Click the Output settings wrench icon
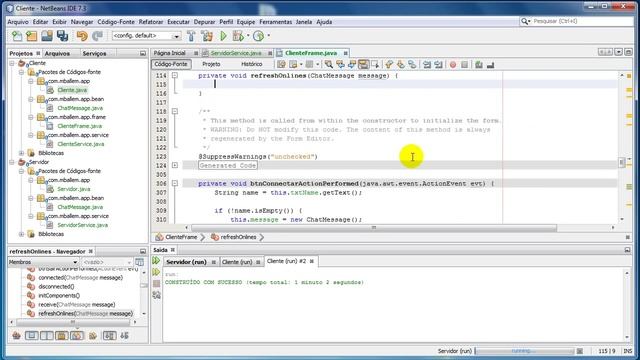 (156, 295)
